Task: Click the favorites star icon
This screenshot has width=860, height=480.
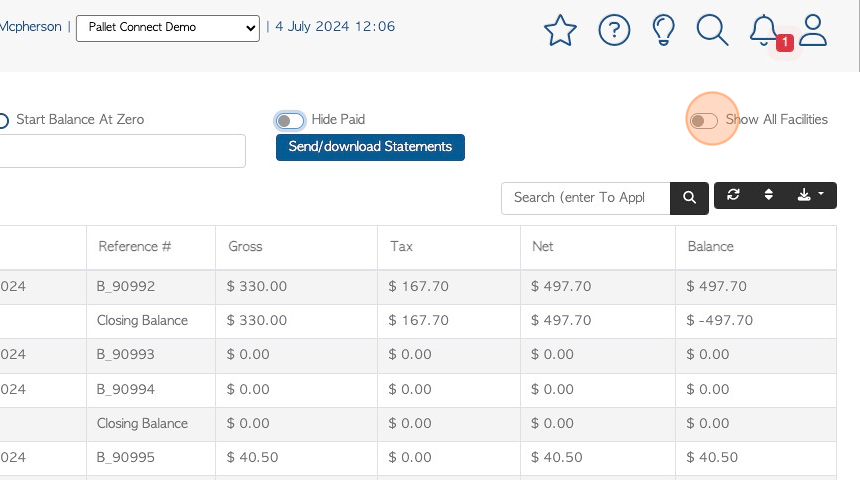Action: tap(560, 30)
